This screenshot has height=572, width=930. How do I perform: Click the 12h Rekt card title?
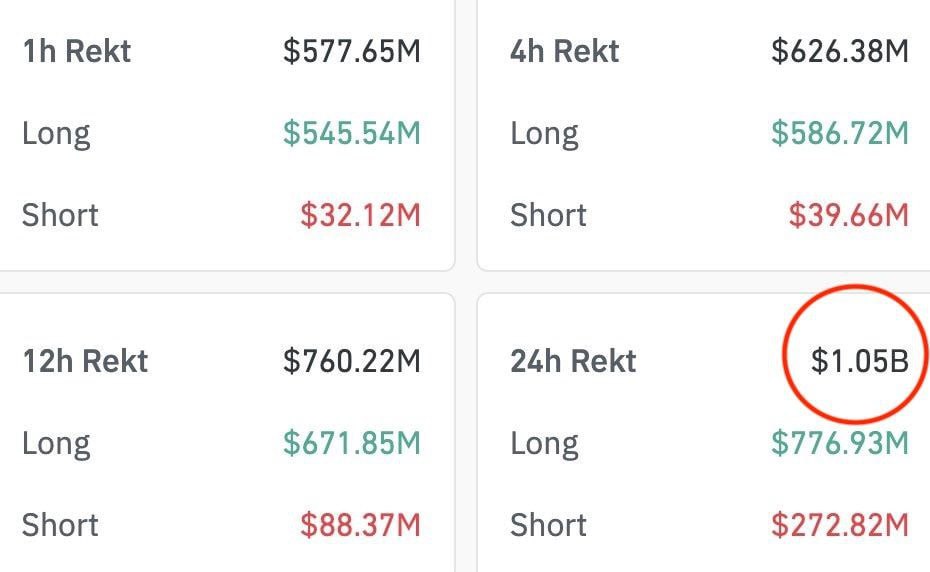(85, 361)
